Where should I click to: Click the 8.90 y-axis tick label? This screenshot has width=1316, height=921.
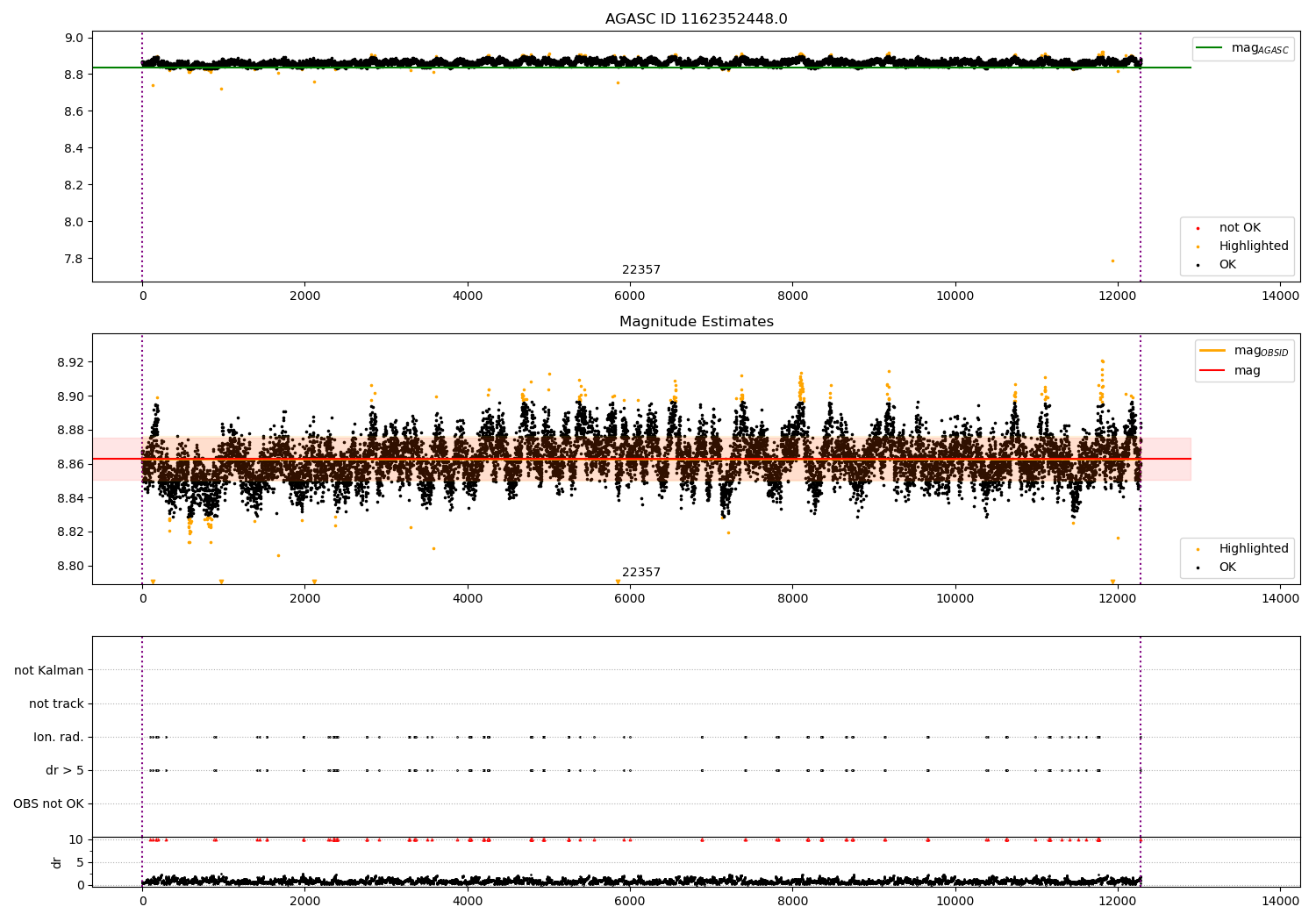[70, 396]
